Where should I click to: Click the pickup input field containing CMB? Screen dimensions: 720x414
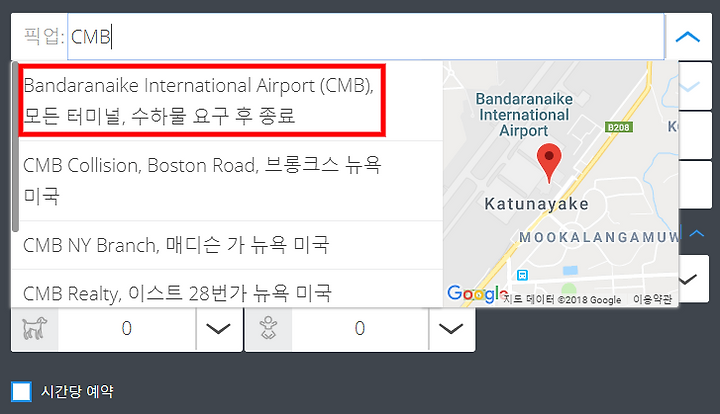(366, 37)
